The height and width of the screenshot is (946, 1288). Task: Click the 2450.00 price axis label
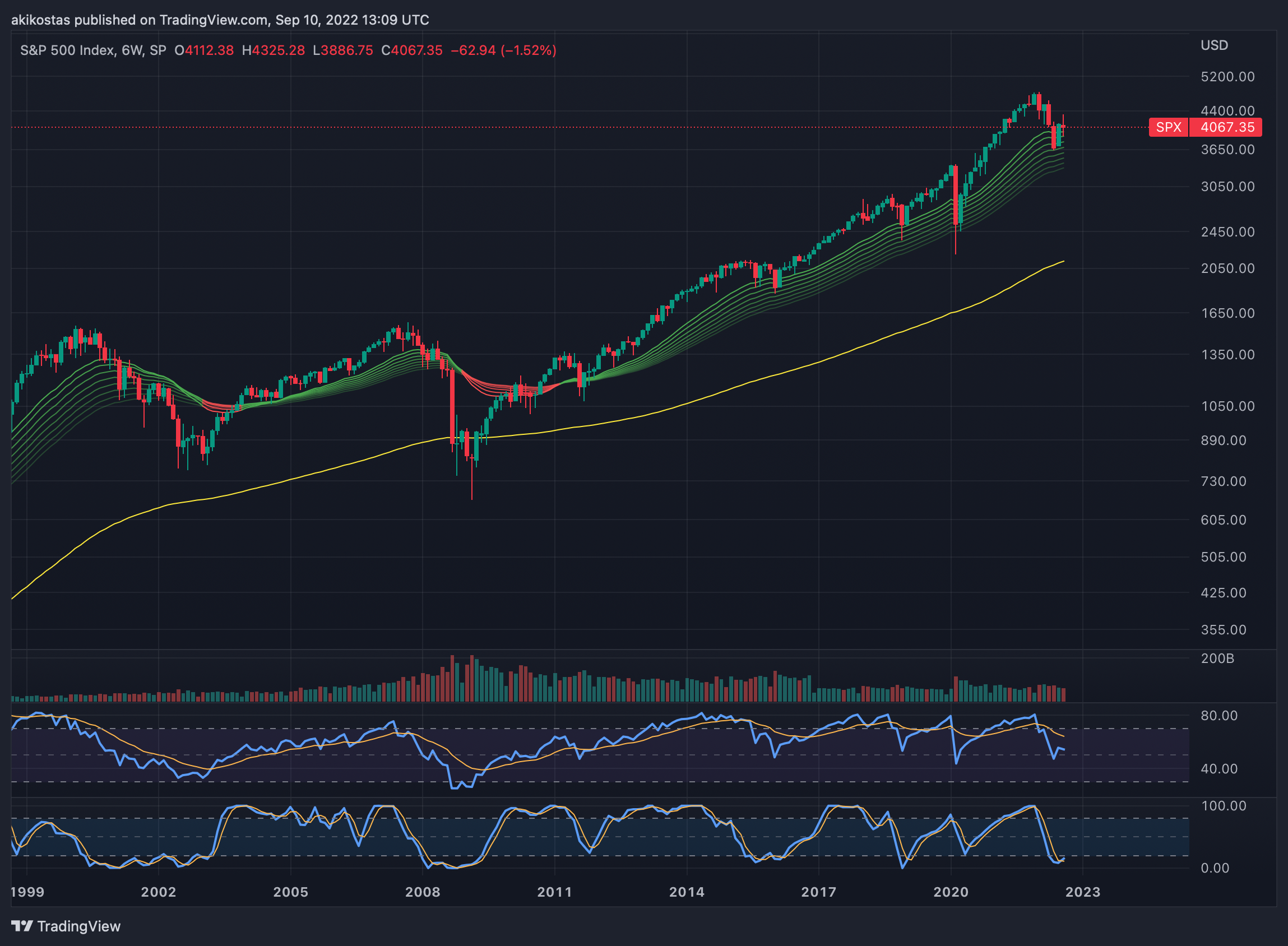[x=1227, y=232]
